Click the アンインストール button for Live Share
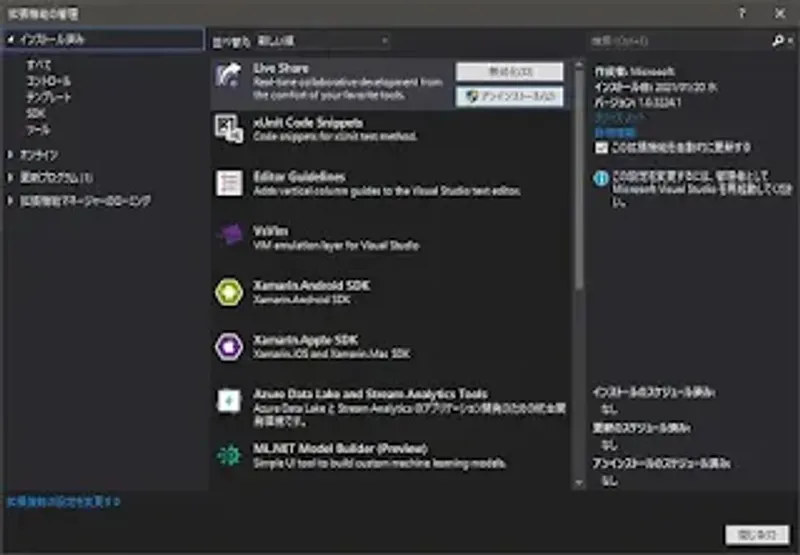800x555 pixels. pos(509,96)
